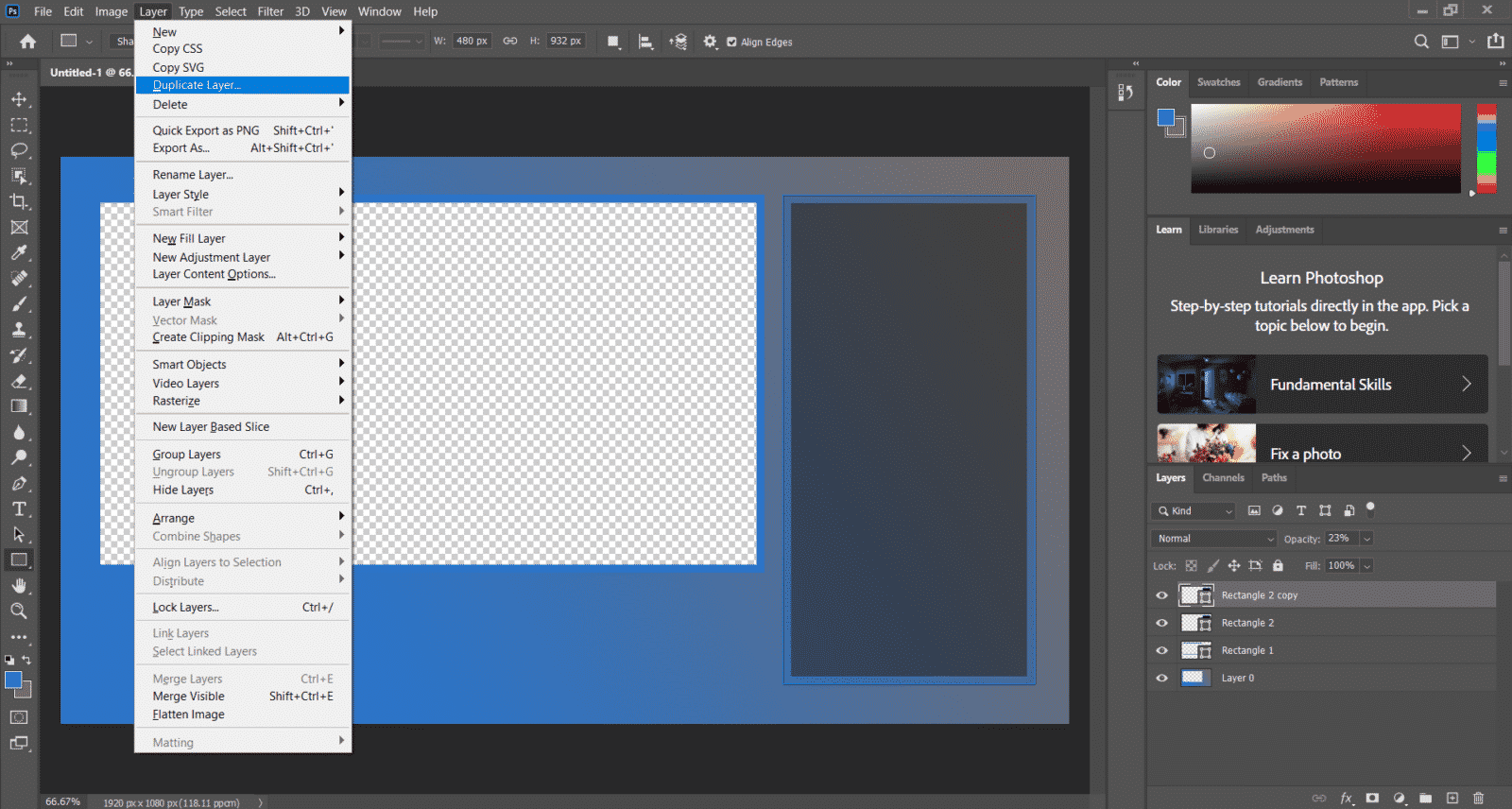The image size is (1512, 809).
Task: Select the Eraser tool
Action: click(19, 381)
